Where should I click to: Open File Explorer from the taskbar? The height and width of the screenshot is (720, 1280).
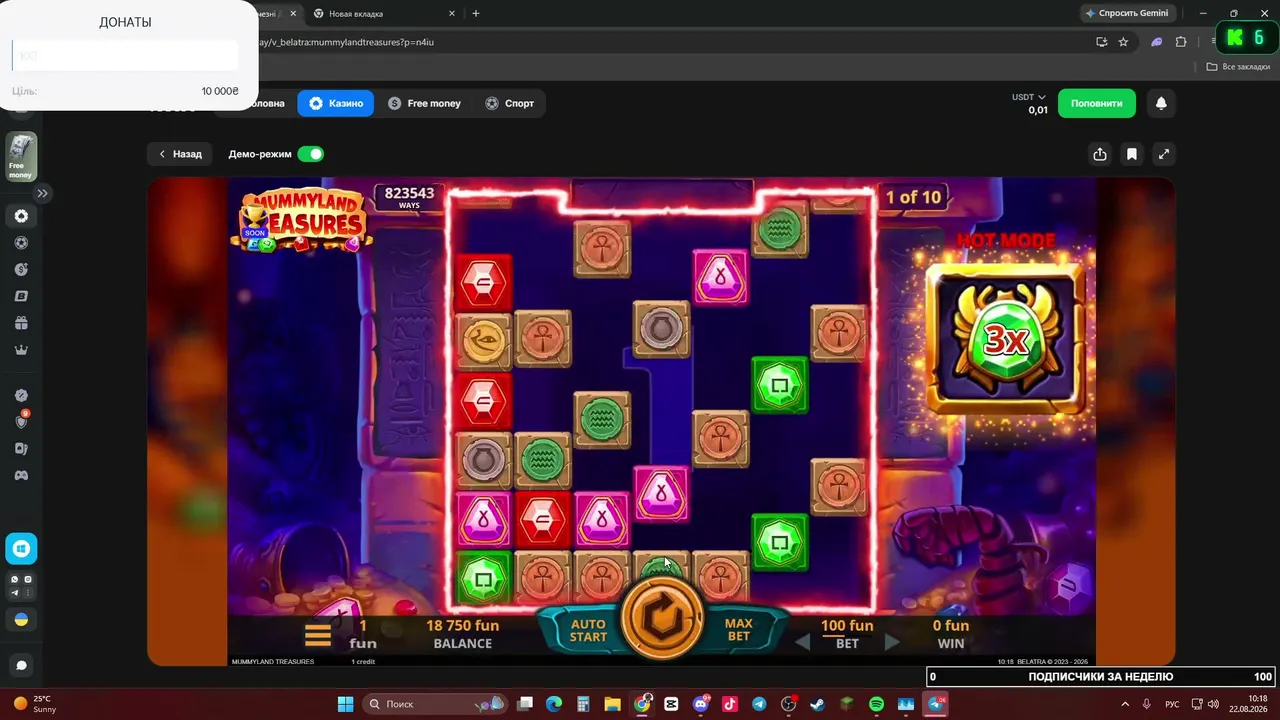[x=612, y=704]
